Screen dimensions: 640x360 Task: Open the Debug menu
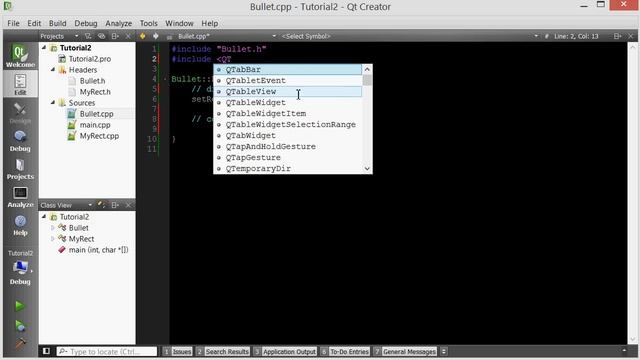point(86,23)
